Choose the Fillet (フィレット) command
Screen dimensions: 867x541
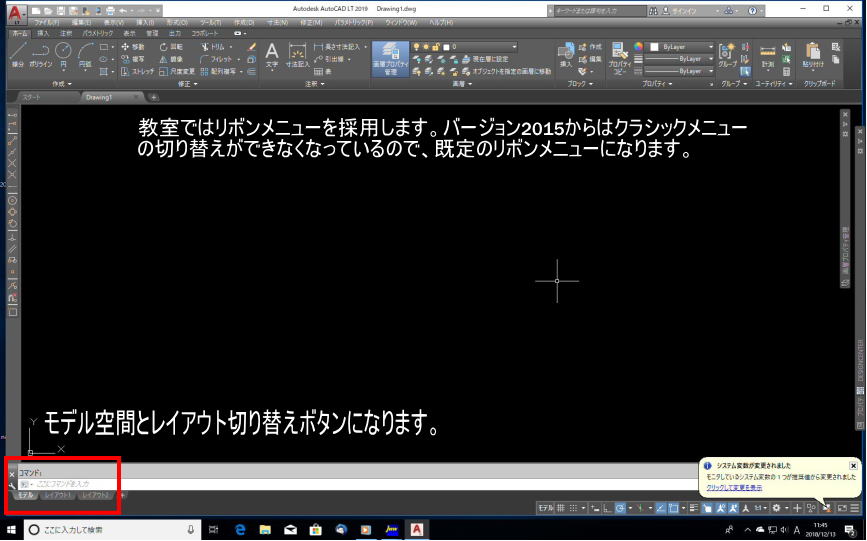pos(217,59)
